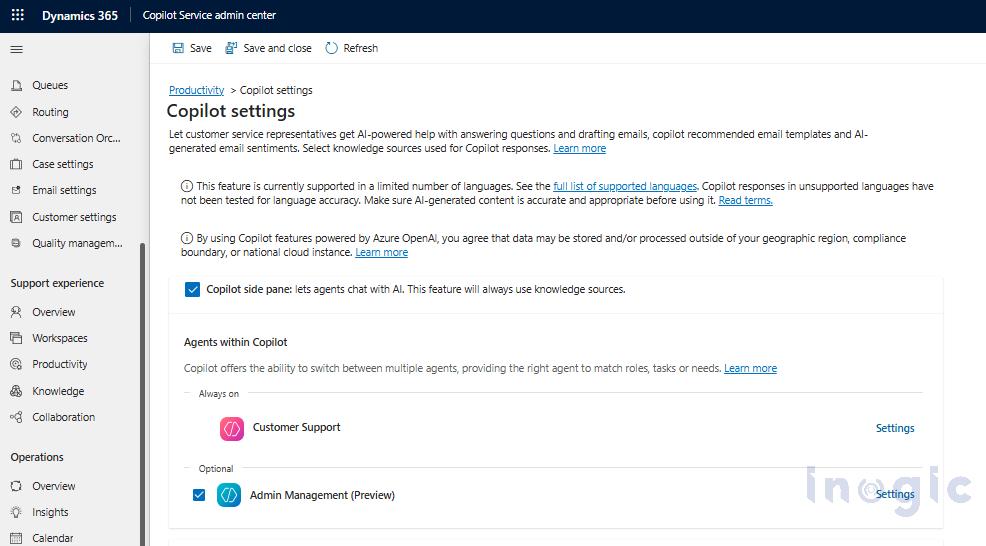Click the Productivity sidebar icon
This screenshot has height=546, width=986.
[x=16, y=364]
